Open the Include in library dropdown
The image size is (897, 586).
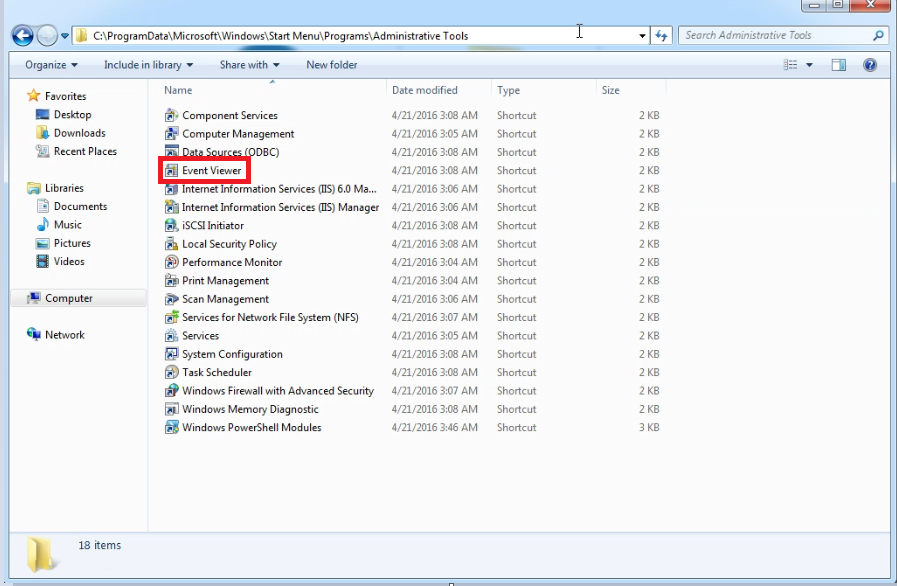pyautogui.click(x=148, y=65)
